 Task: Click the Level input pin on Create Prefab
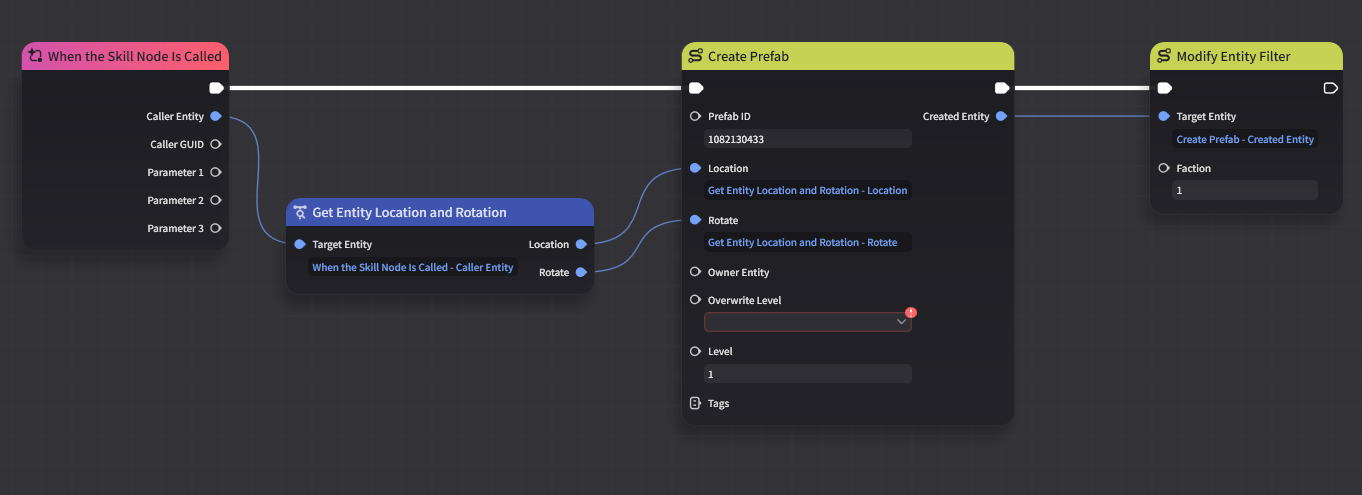696,352
